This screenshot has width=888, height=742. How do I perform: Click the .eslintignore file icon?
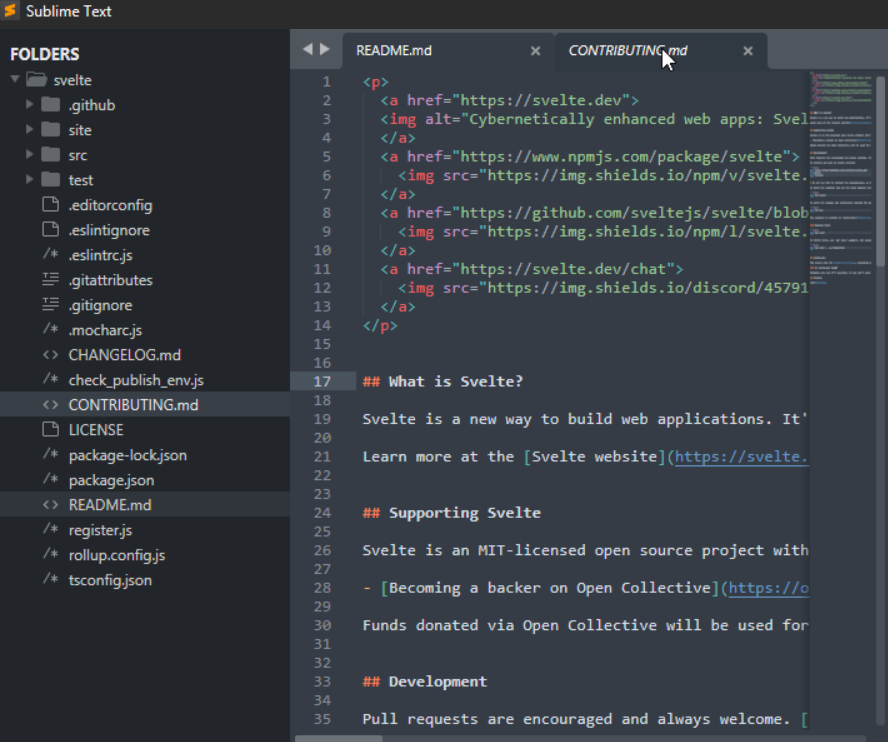click(x=50, y=229)
